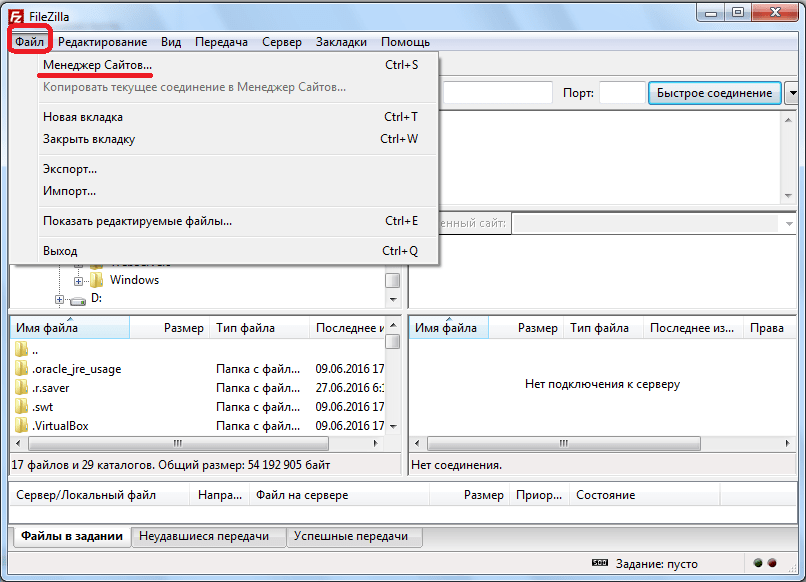The height and width of the screenshot is (582, 806).
Task: Click the .r.saver folder icon
Action: pyautogui.click(x=22, y=388)
